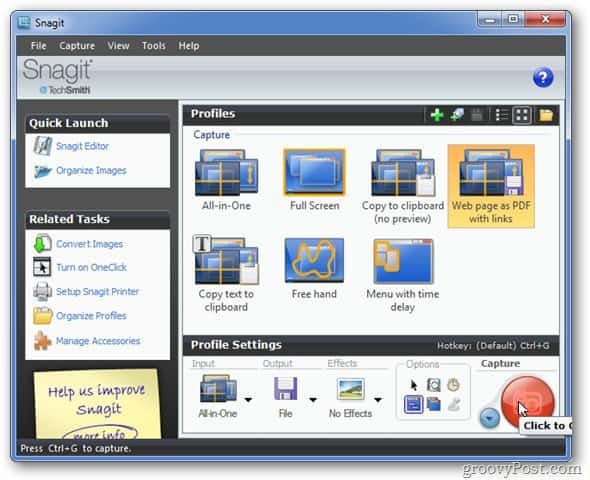
Task: Toggle include cursor option
Action: [x=414, y=385]
